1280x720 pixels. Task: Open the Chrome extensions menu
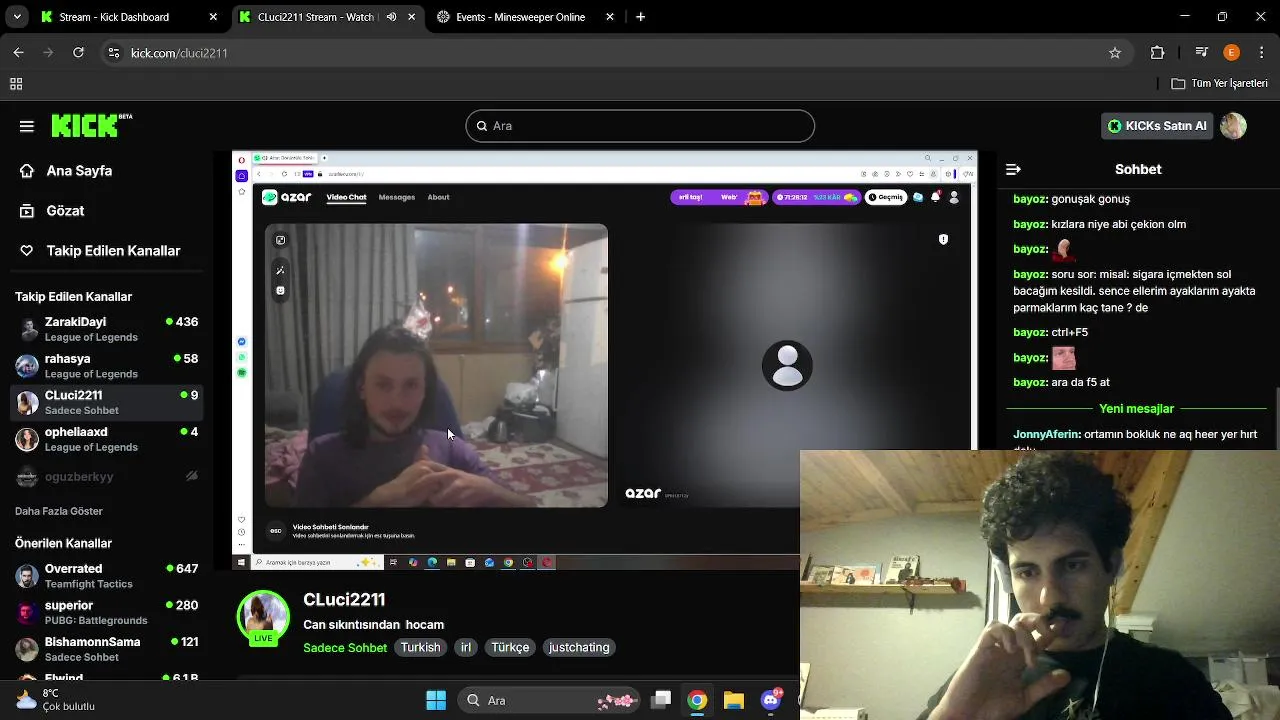coord(1158,53)
